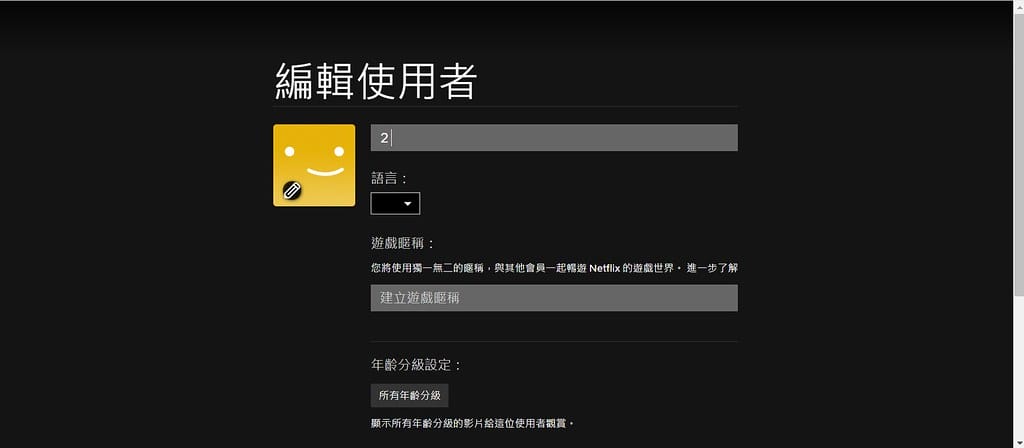Click the profile name field containing "2"

tap(554, 138)
